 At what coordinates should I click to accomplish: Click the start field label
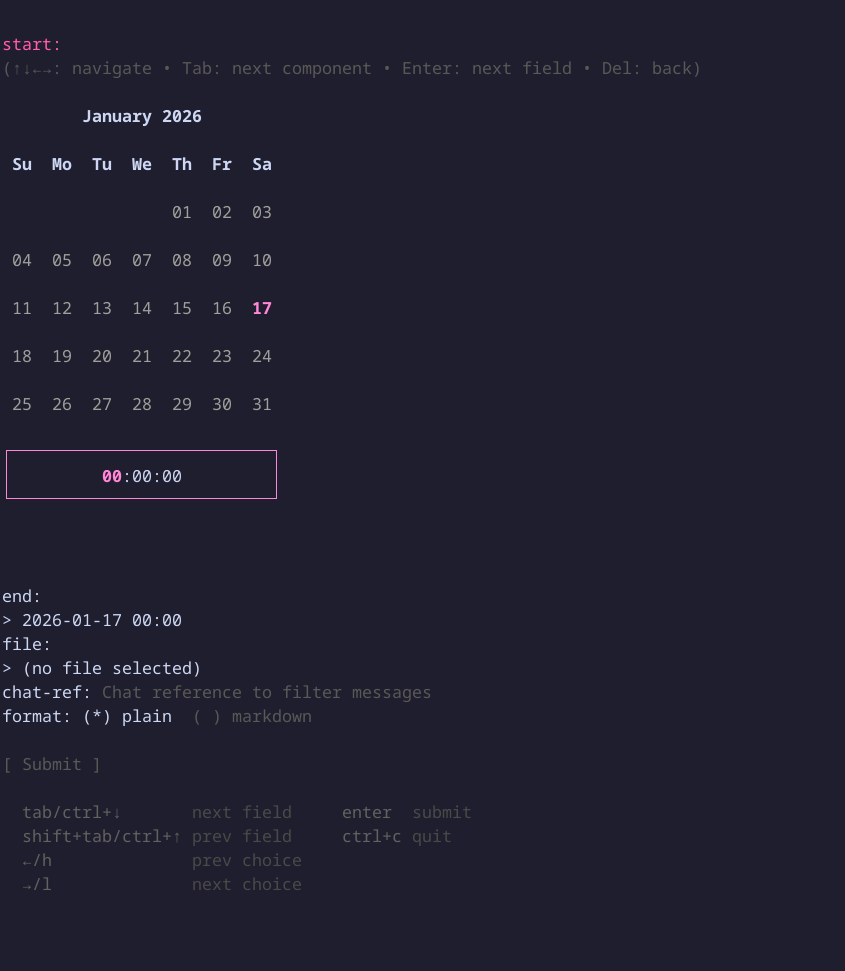[31, 45]
